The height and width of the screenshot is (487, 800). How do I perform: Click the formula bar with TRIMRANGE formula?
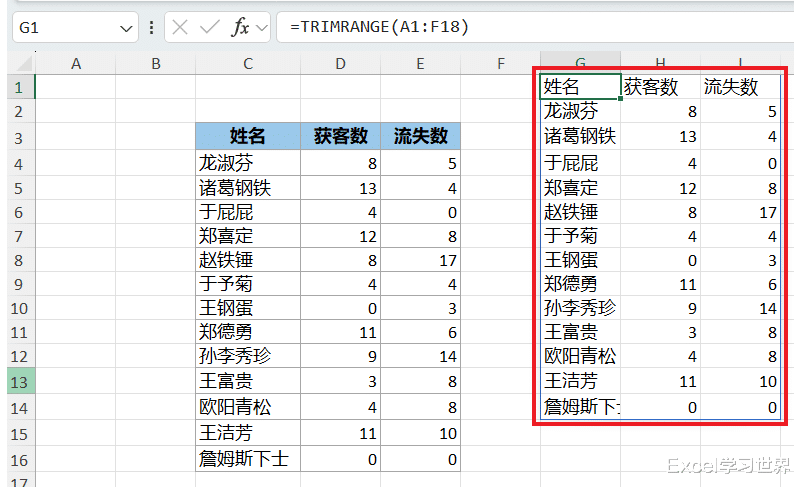tap(536, 27)
